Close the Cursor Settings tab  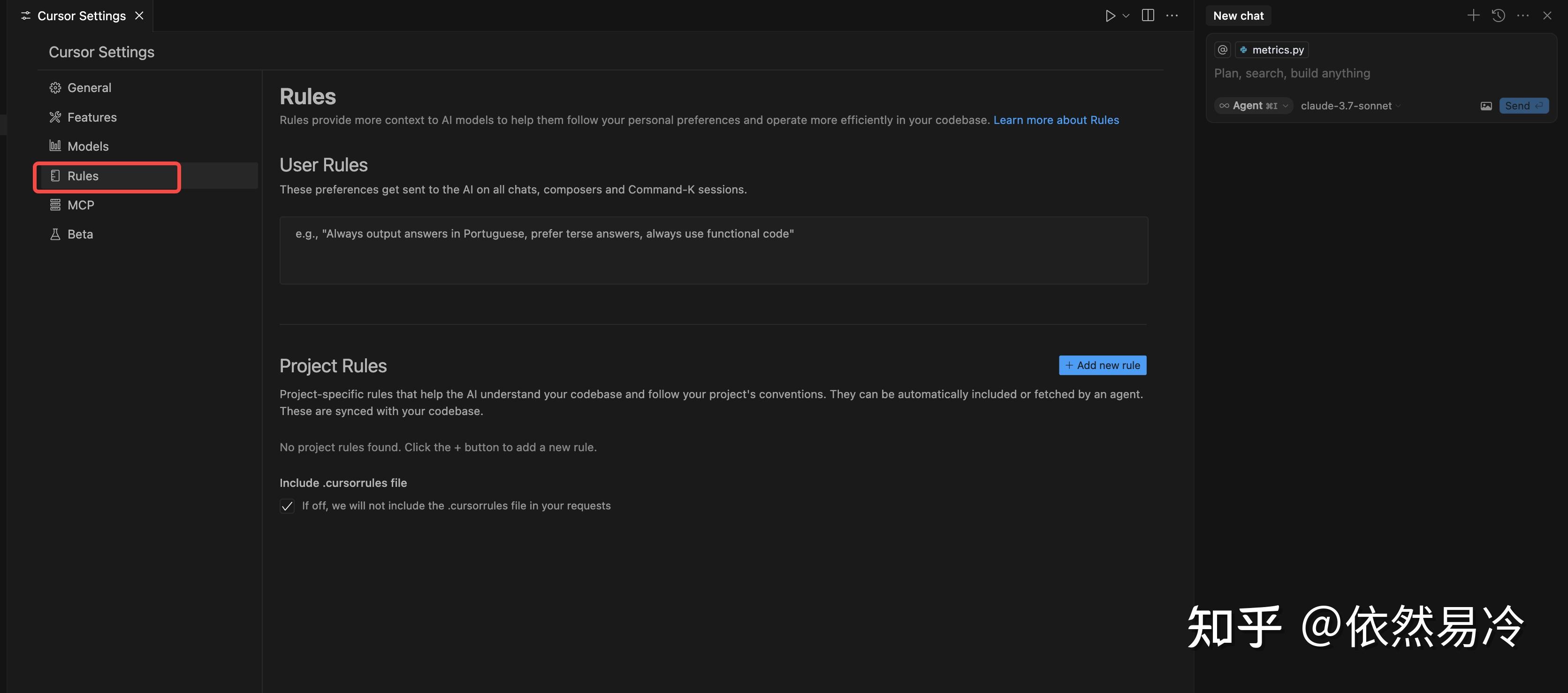coord(139,16)
